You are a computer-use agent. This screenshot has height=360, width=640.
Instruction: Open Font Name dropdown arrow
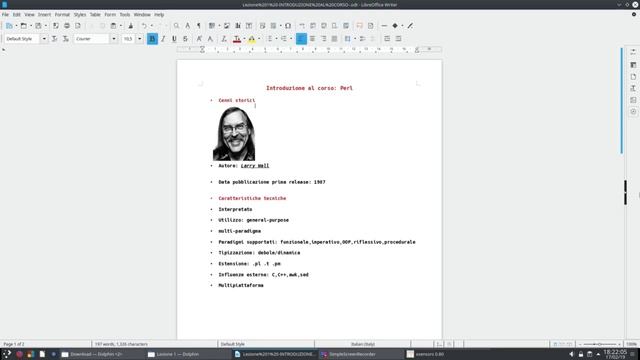pos(114,39)
